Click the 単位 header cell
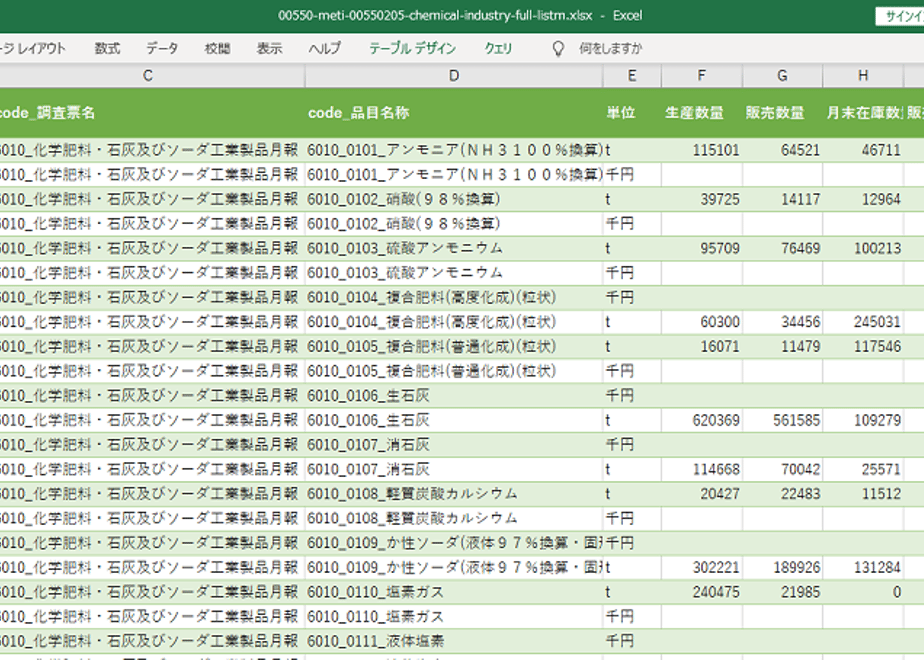This screenshot has width=924, height=660. [x=632, y=113]
